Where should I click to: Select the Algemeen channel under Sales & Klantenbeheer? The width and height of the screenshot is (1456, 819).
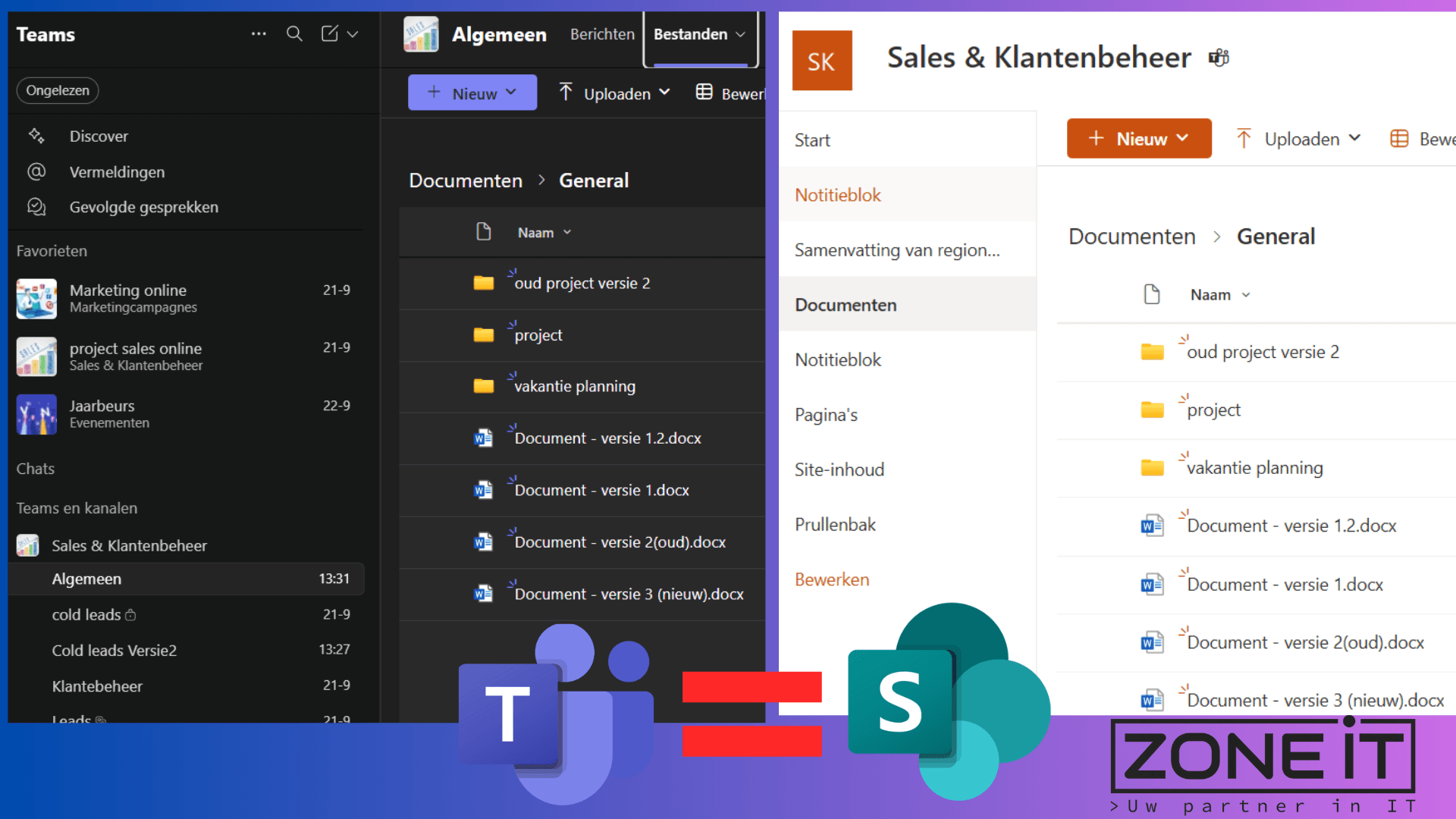[x=86, y=579]
